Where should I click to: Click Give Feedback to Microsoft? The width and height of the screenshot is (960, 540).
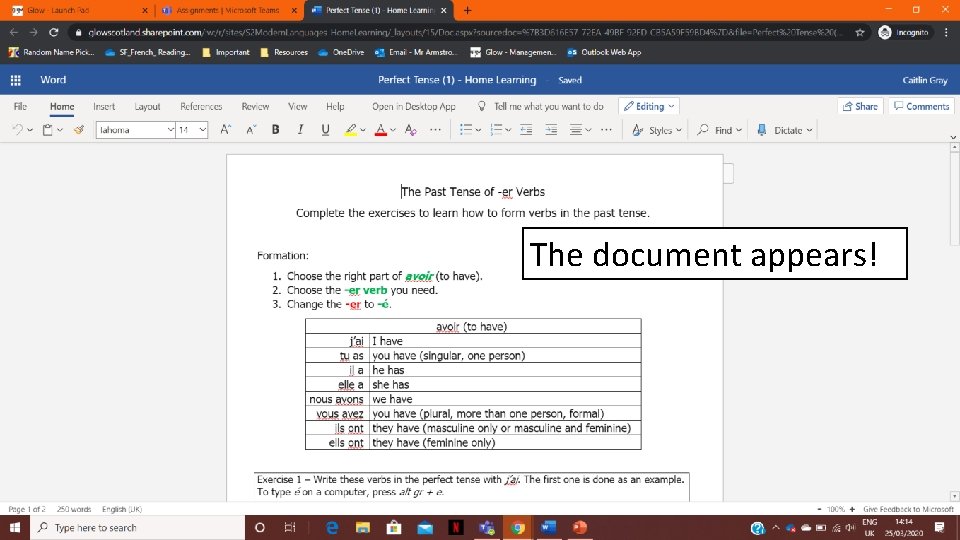coord(909,509)
